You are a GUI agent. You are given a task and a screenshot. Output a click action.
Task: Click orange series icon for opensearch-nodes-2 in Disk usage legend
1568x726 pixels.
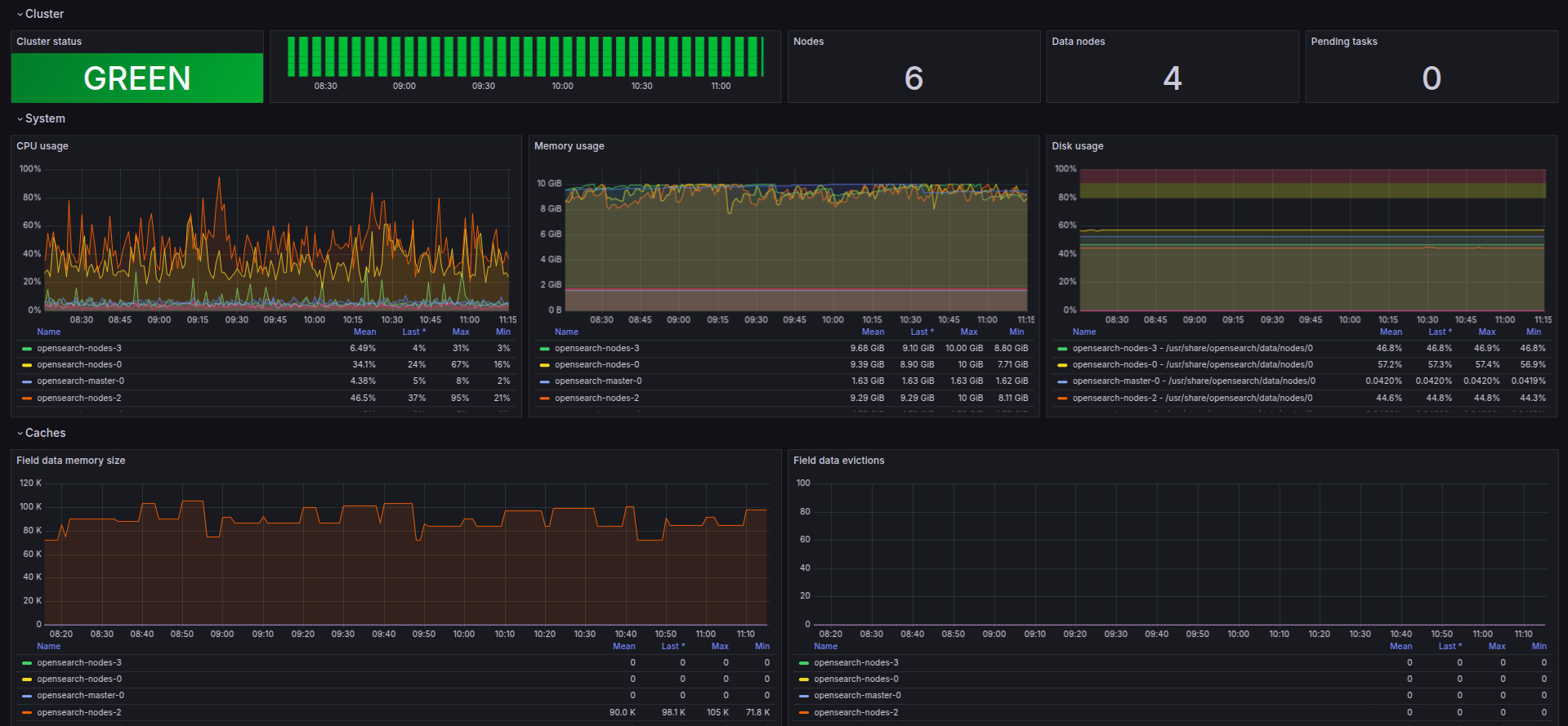click(x=1062, y=399)
